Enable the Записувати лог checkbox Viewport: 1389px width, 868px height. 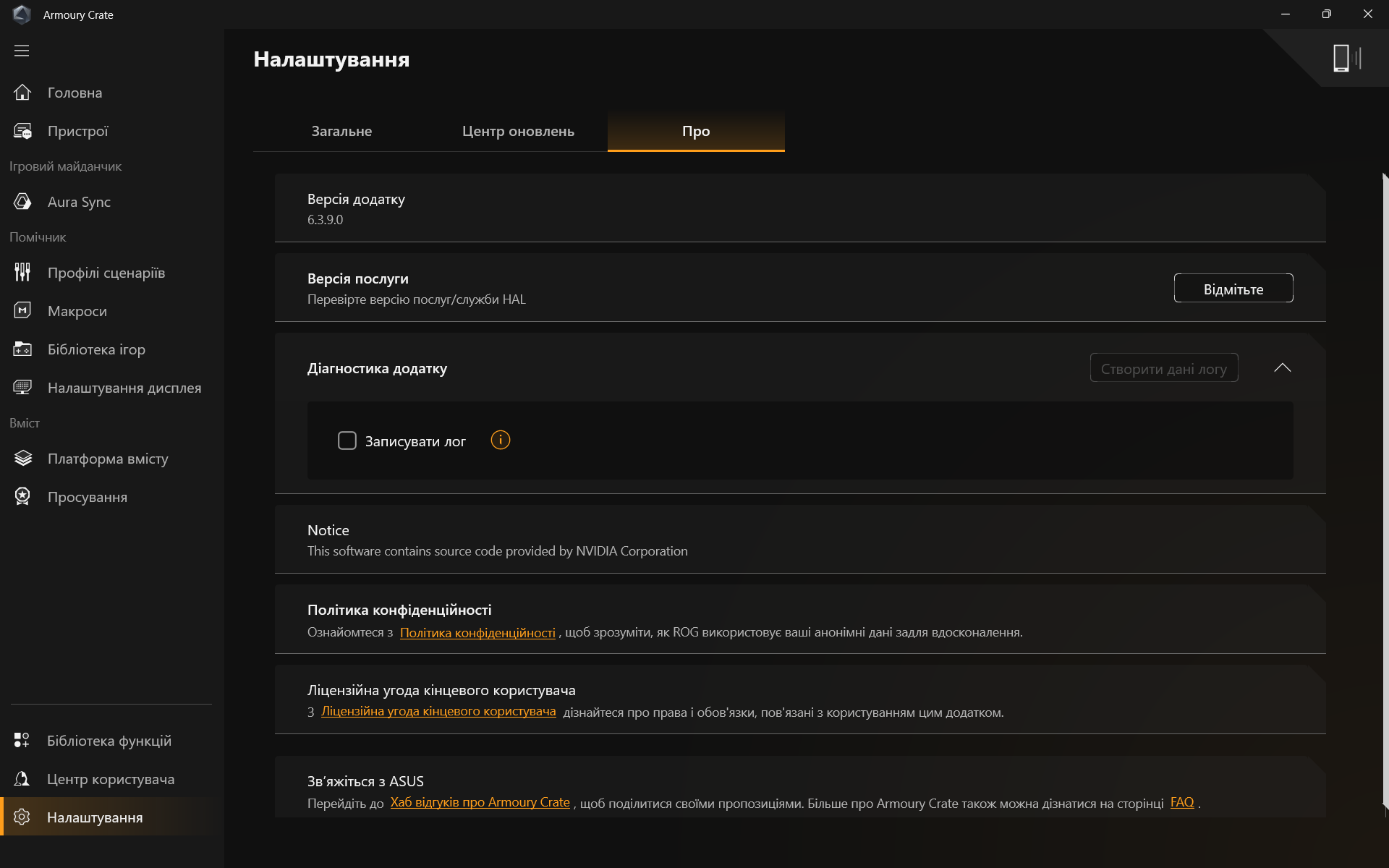tap(347, 441)
